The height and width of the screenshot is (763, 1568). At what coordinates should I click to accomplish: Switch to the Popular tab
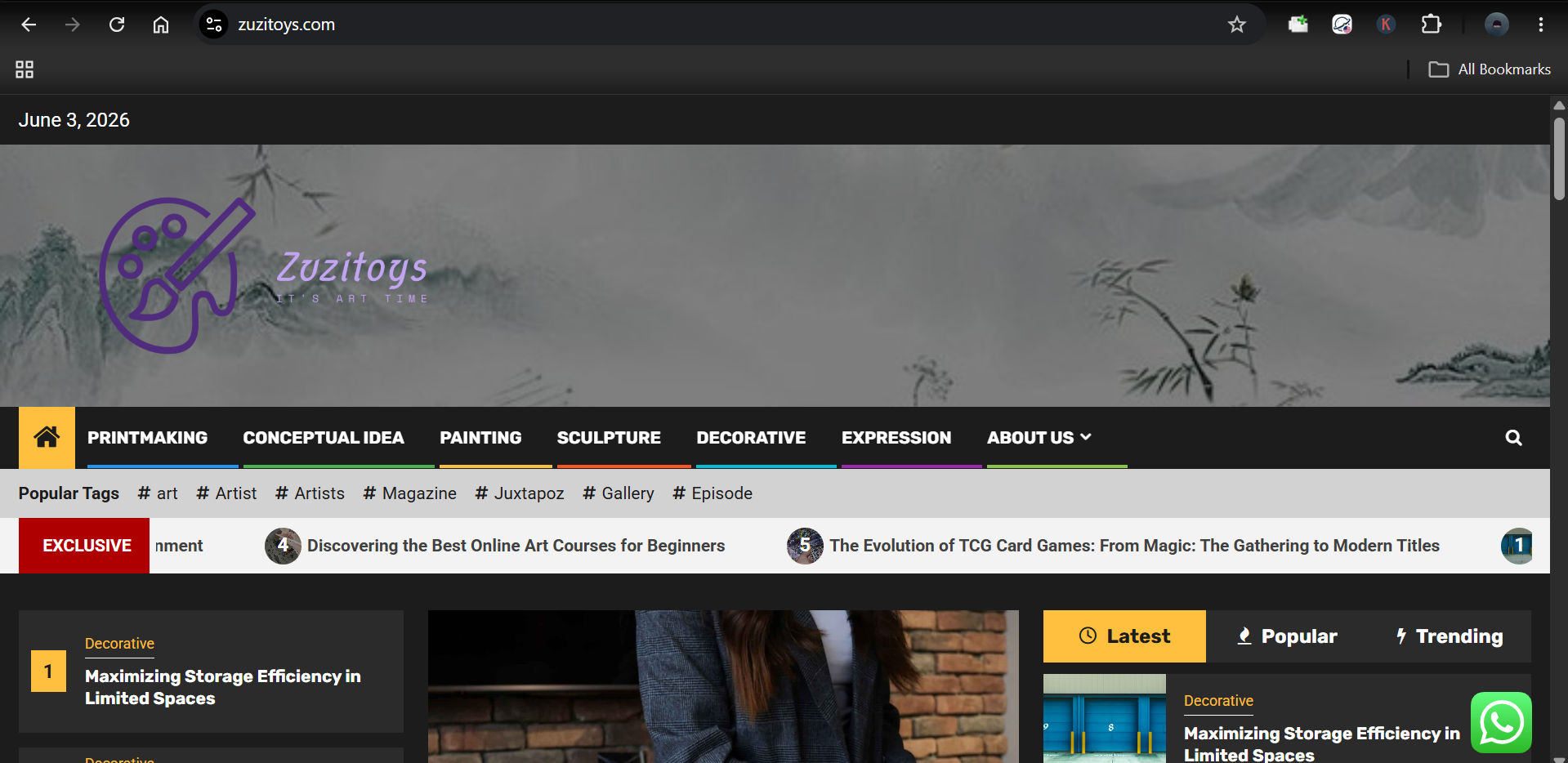coord(1287,636)
